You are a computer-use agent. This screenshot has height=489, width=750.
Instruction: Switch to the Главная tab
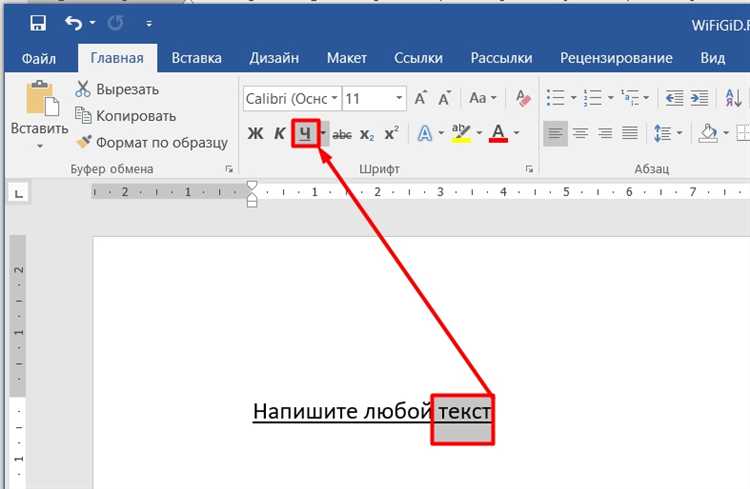pos(117,58)
